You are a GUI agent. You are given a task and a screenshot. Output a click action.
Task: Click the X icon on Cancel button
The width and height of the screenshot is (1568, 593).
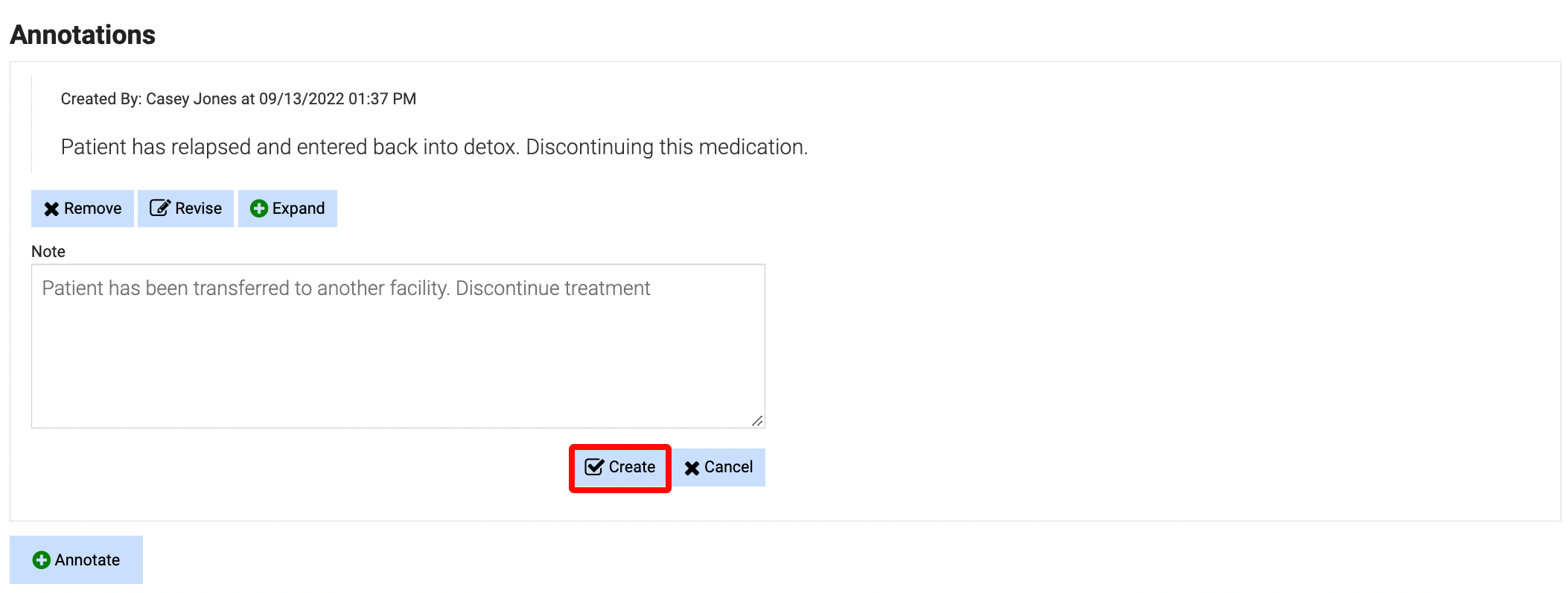pyautogui.click(x=692, y=468)
